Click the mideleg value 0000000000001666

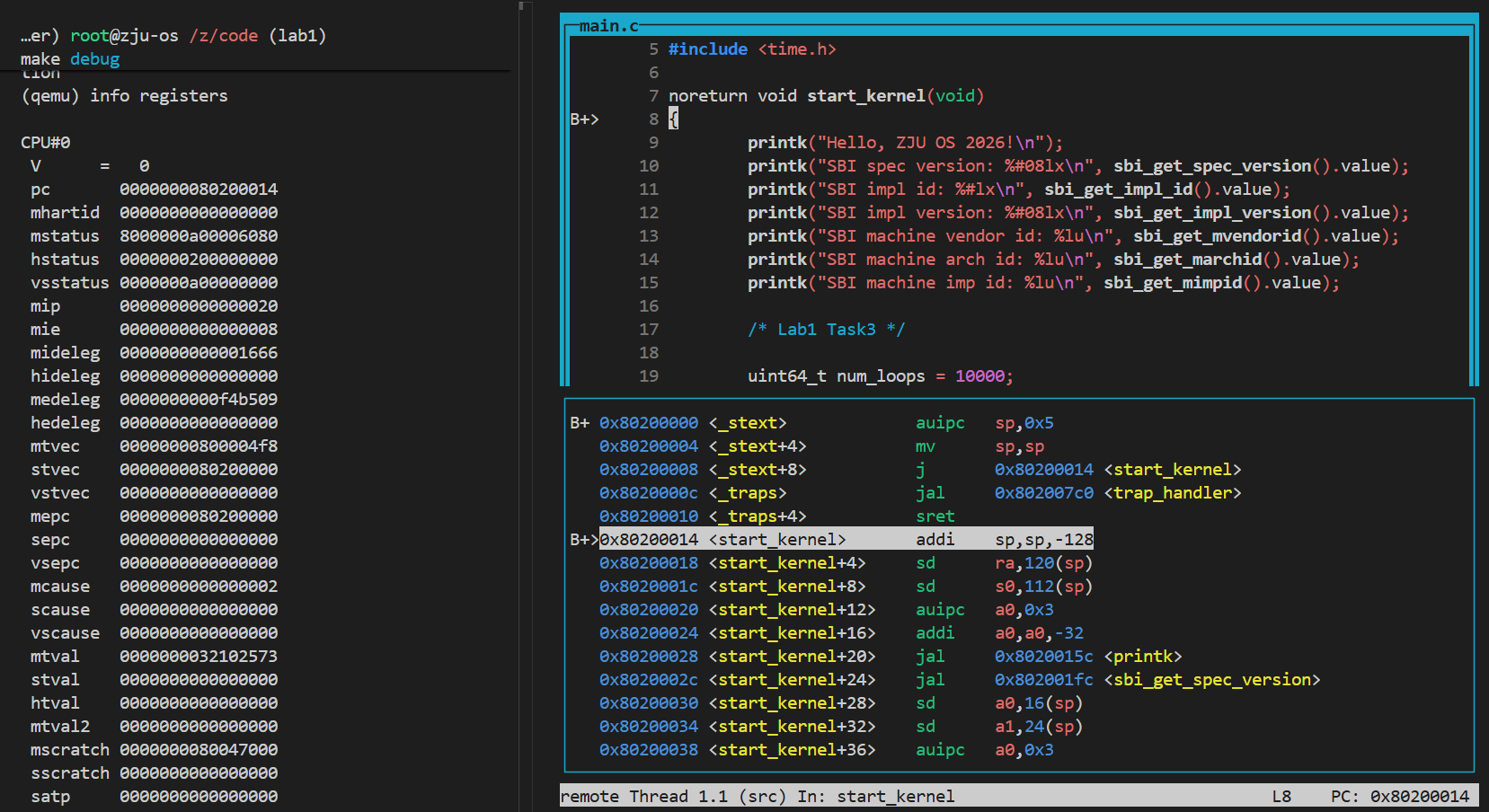199,353
